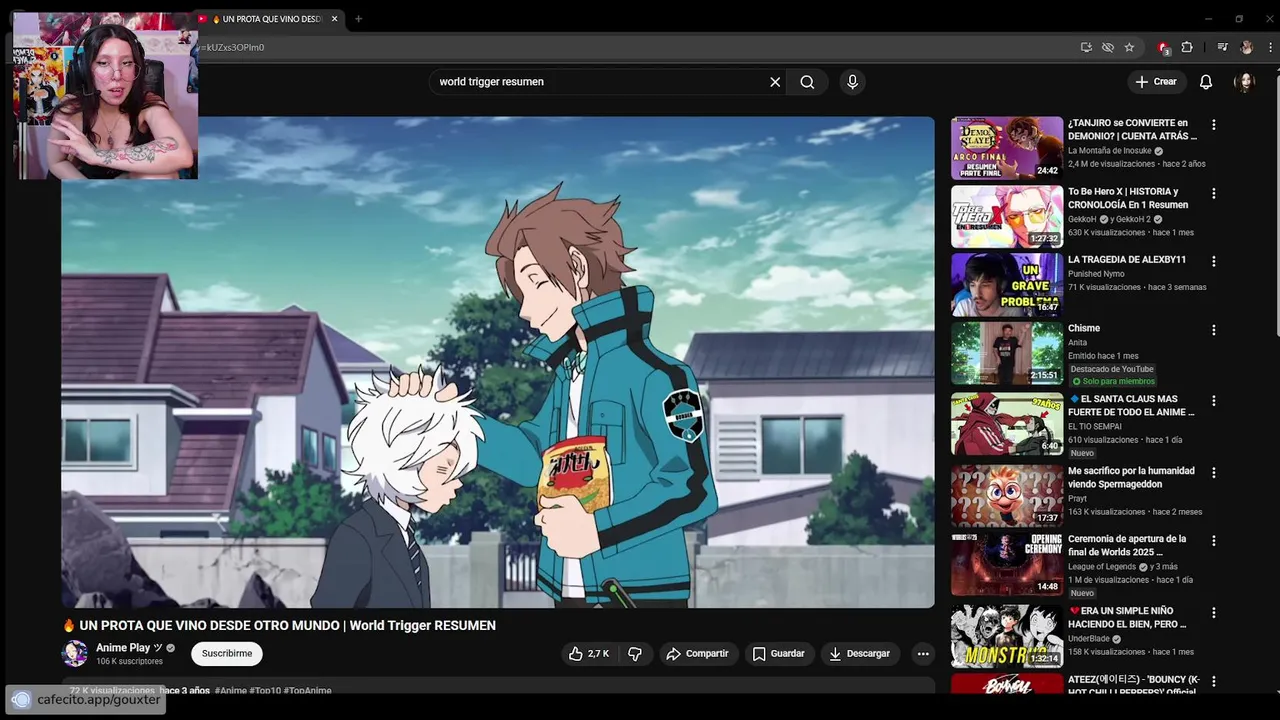This screenshot has width=1280, height=720.
Task: Open To Be Hero X thumbnail
Action: (x=1007, y=216)
